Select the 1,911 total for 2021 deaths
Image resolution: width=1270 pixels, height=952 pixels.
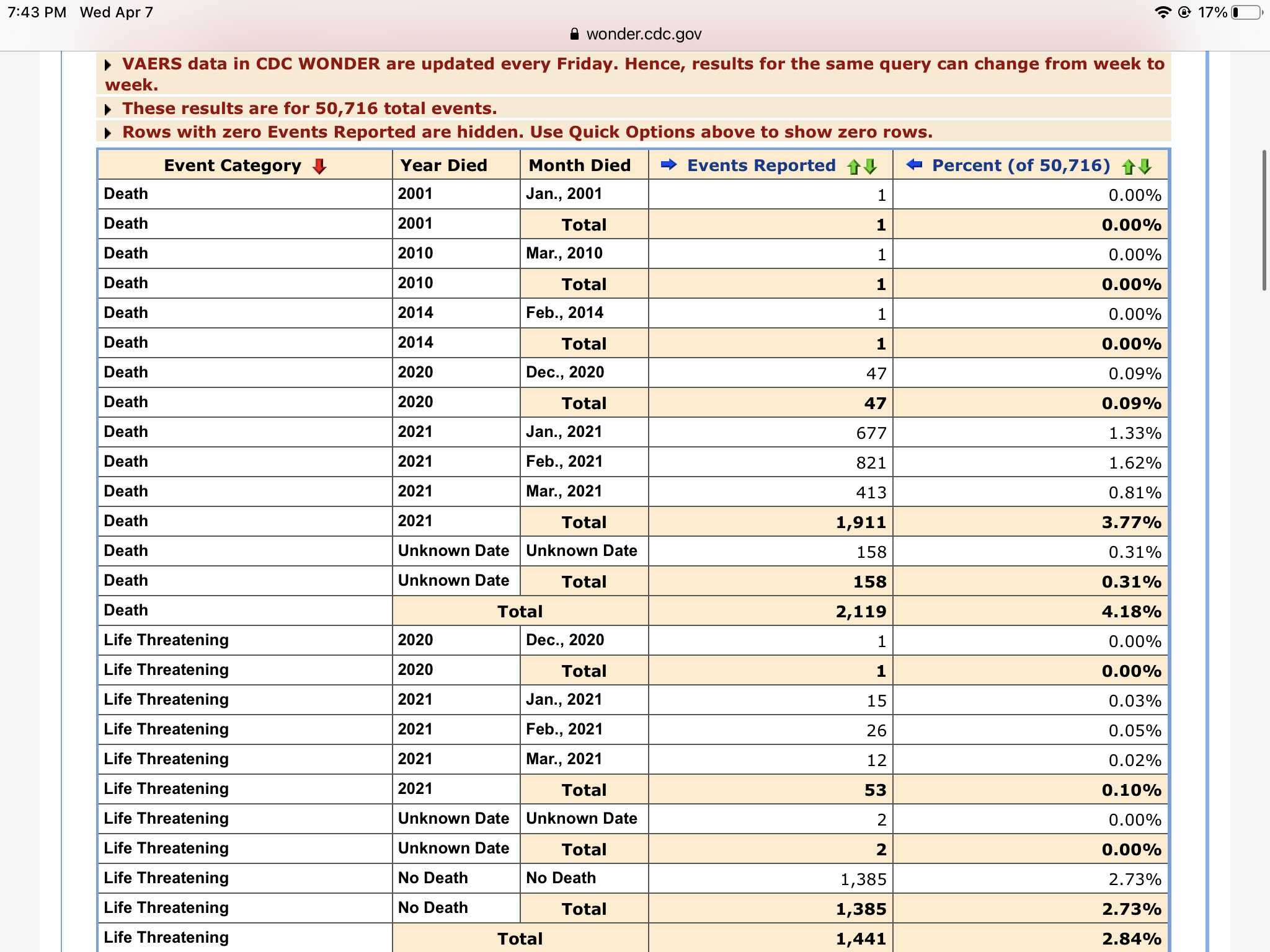(x=771, y=521)
